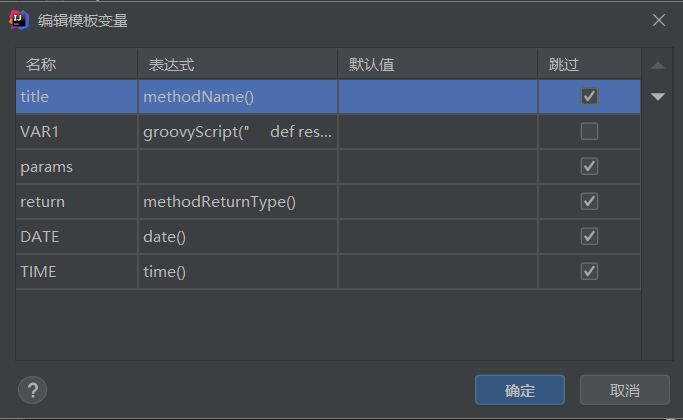The height and width of the screenshot is (420, 683).
Task: Click the default value cell for DATE
Action: 437,237
